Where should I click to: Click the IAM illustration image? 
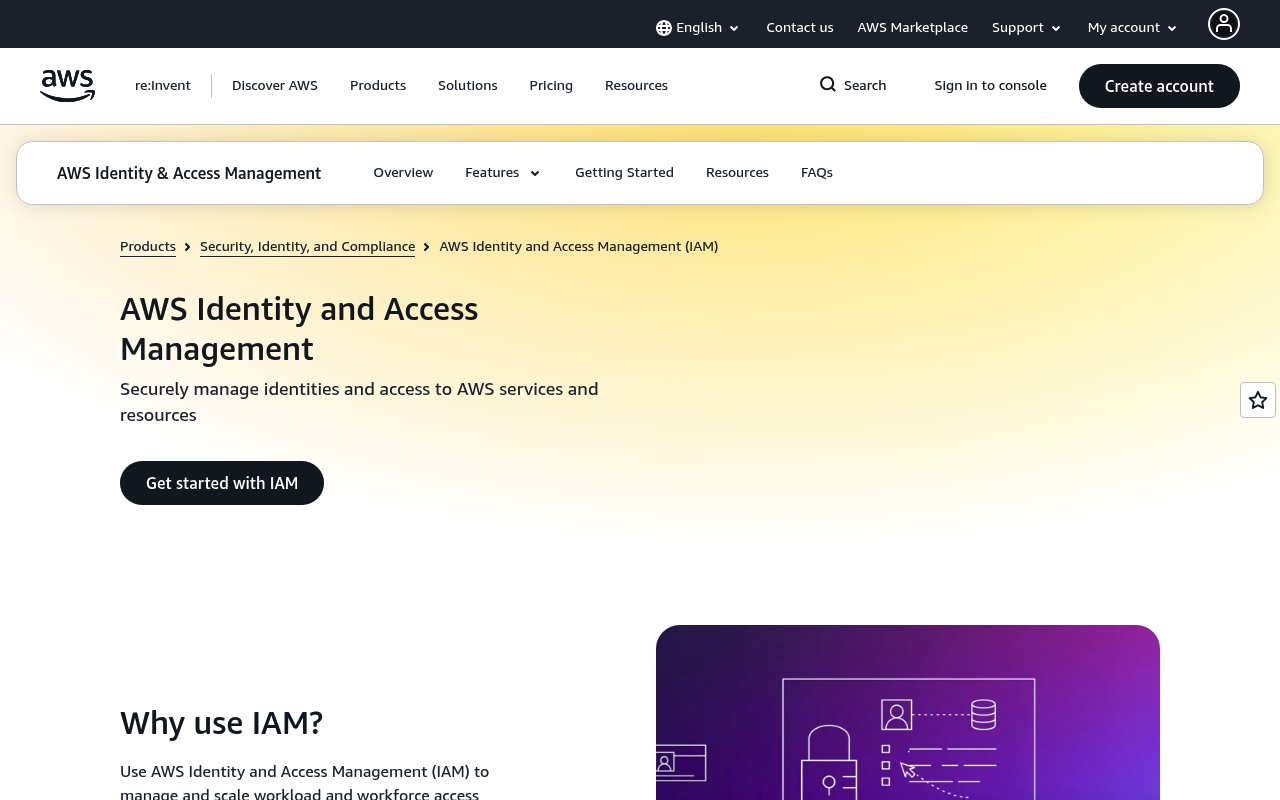point(908,712)
